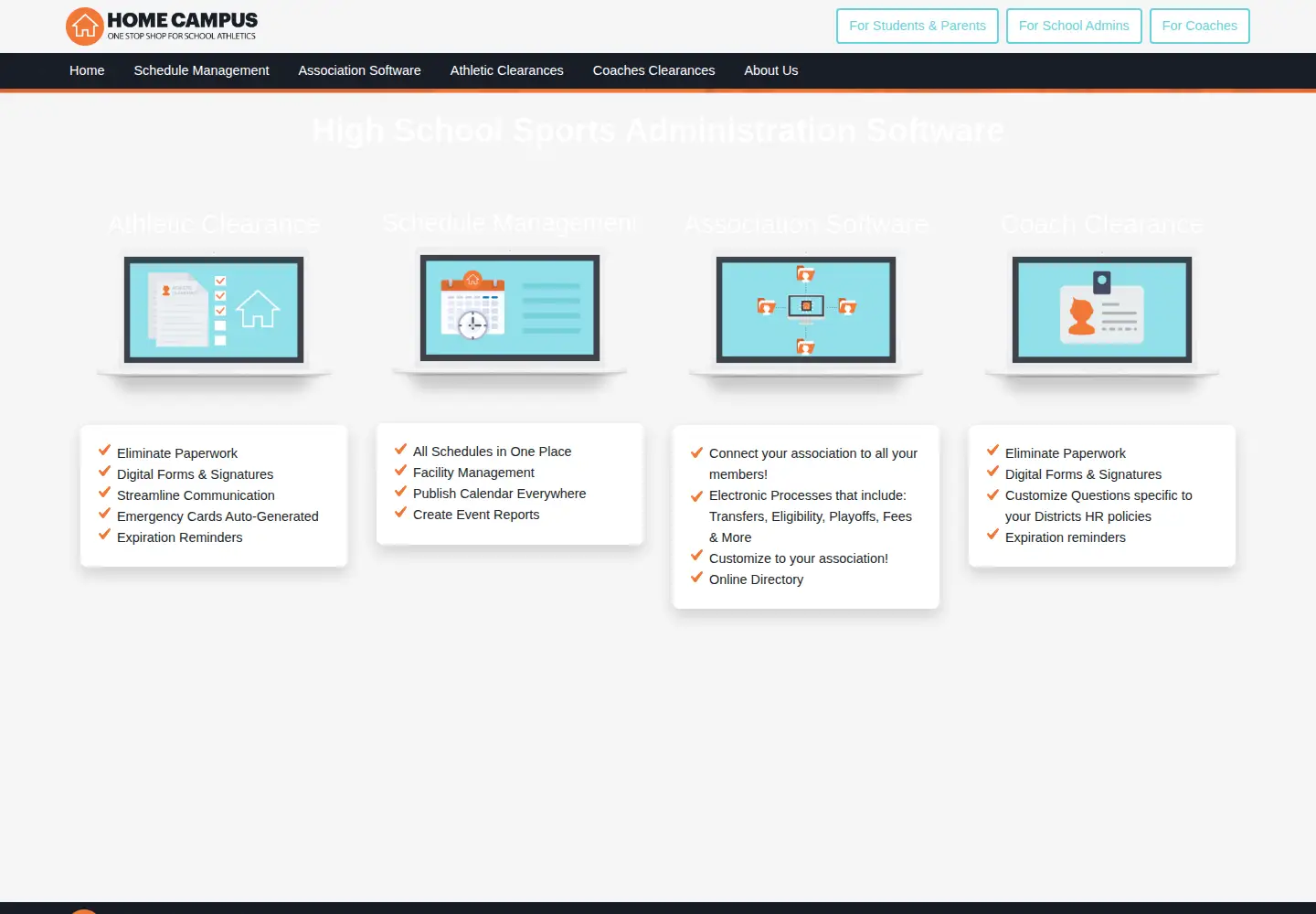Click the Home Campus house logo
Viewport: 1316px width, 914px height.
click(x=161, y=27)
